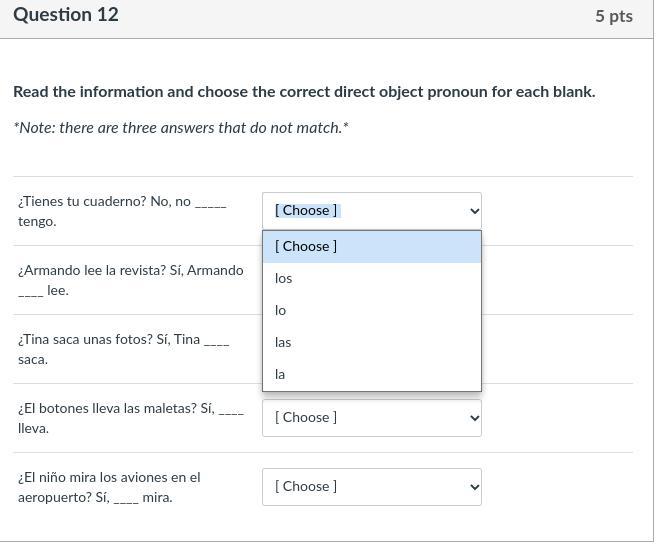This screenshot has height=549, width=658.
Task: Open the dropdown for El niño mira los aviones
Action: point(371,487)
